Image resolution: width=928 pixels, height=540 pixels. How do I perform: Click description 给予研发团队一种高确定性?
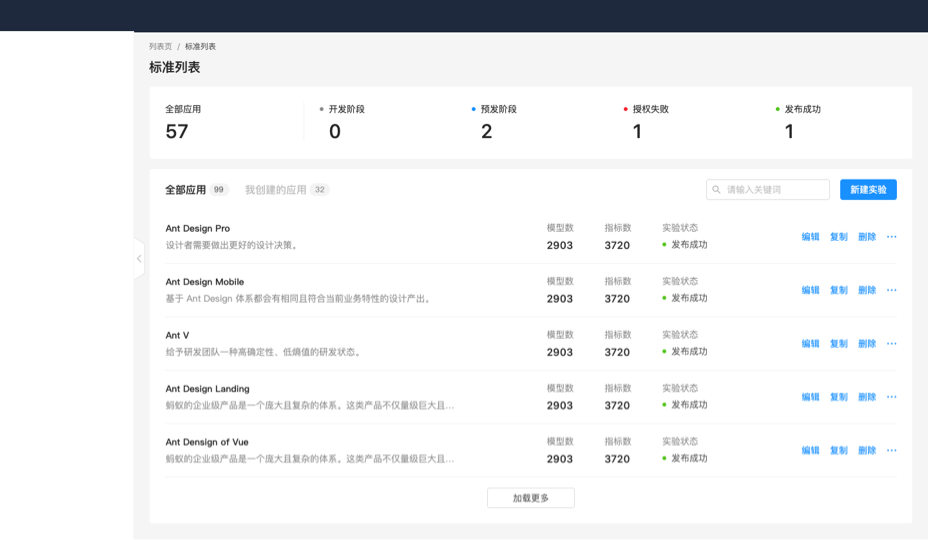point(264,352)
